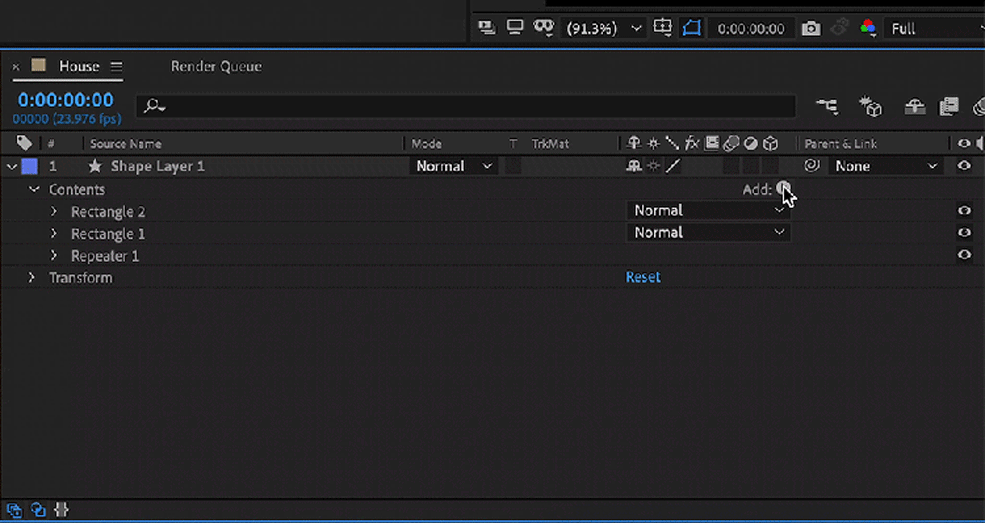Image resolution: width=985 pixels, height=523 pixels.
Task: Select the Shape Layer 1 row name
Action: (x=158, y=166)
